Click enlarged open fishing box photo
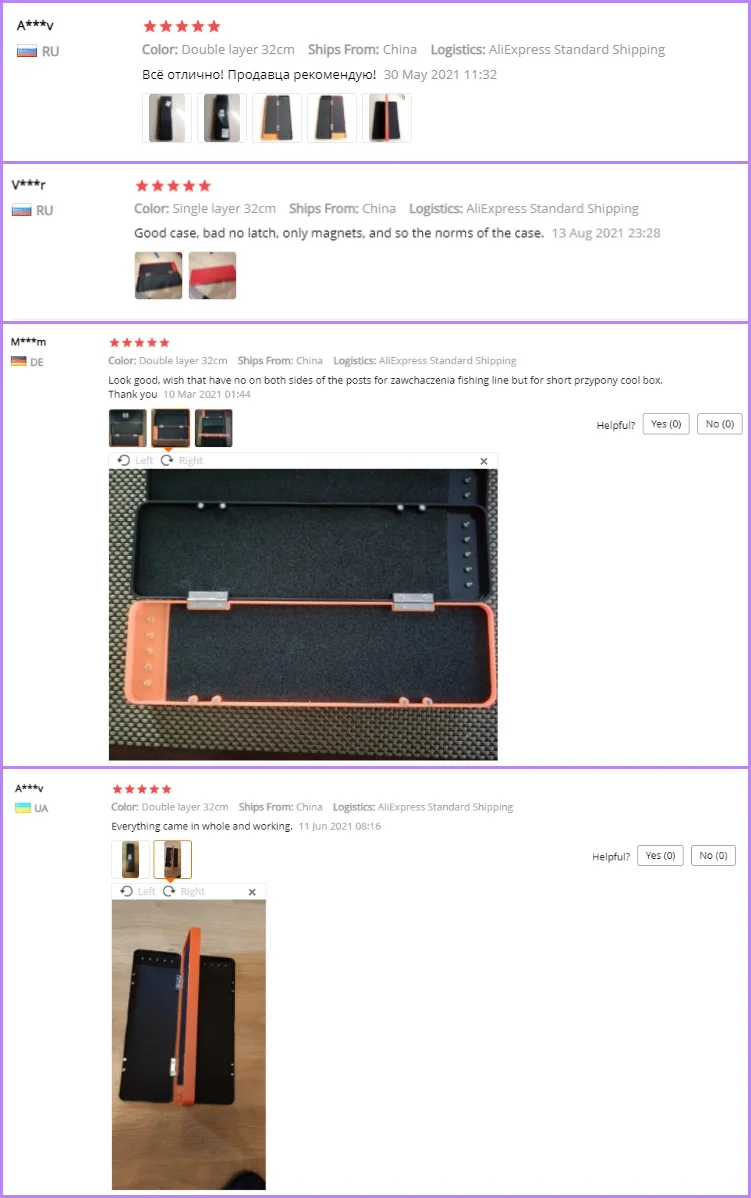 303,614
